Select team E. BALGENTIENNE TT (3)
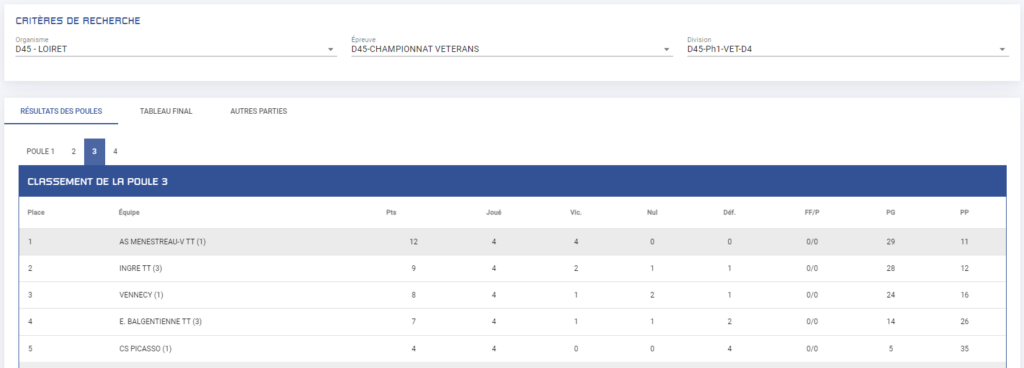Viewport: 1024px width, 368px height. (x=161, y=322)
